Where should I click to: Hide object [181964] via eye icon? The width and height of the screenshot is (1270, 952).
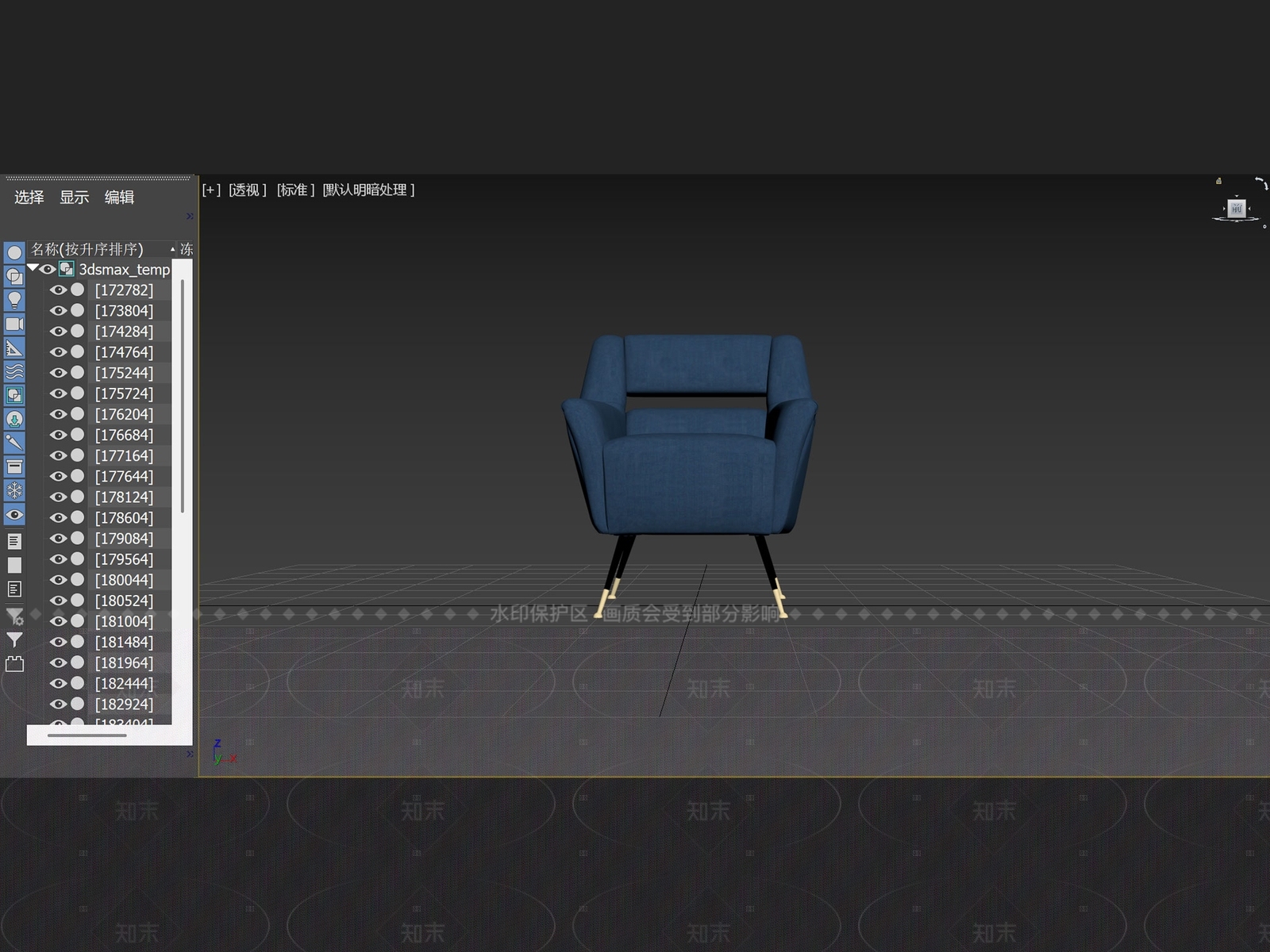[58, 662]
